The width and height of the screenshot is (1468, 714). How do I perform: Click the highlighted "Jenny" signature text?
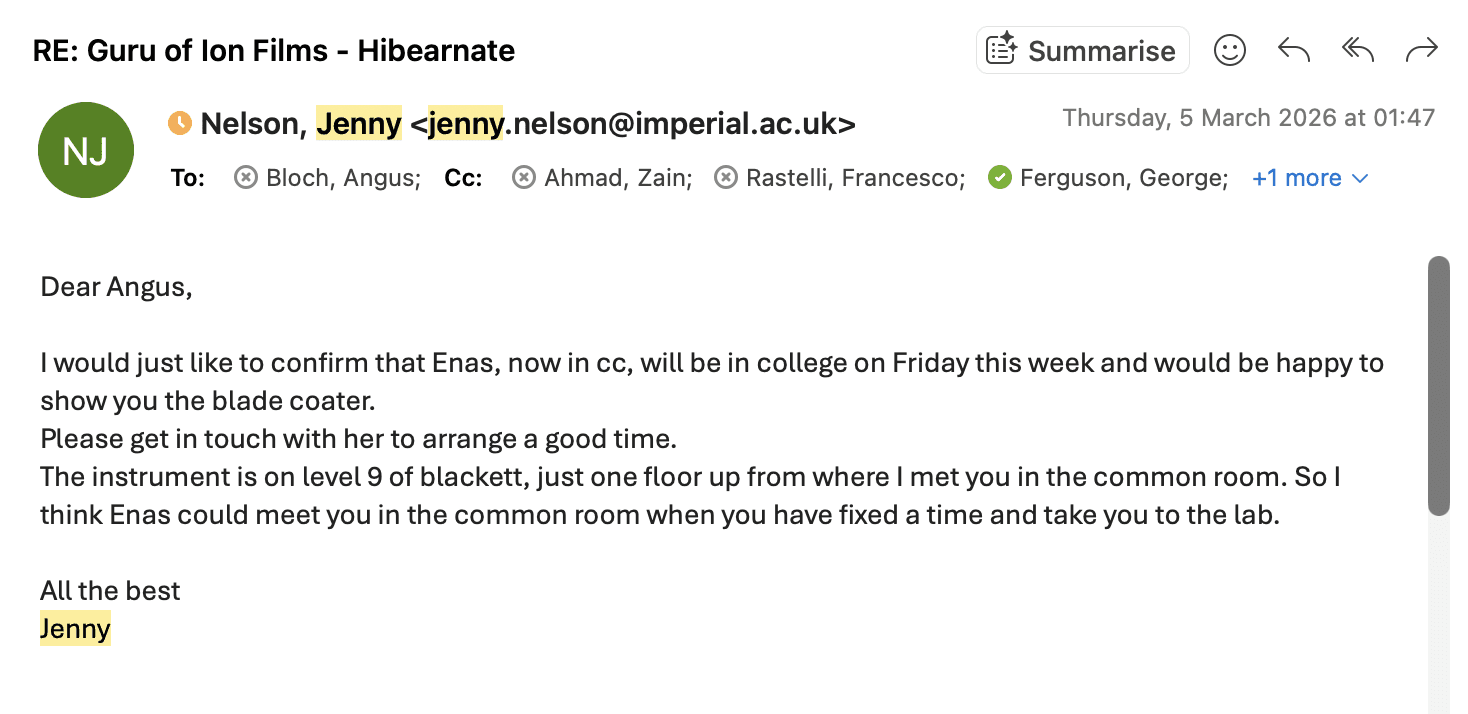tap(75, 629)
